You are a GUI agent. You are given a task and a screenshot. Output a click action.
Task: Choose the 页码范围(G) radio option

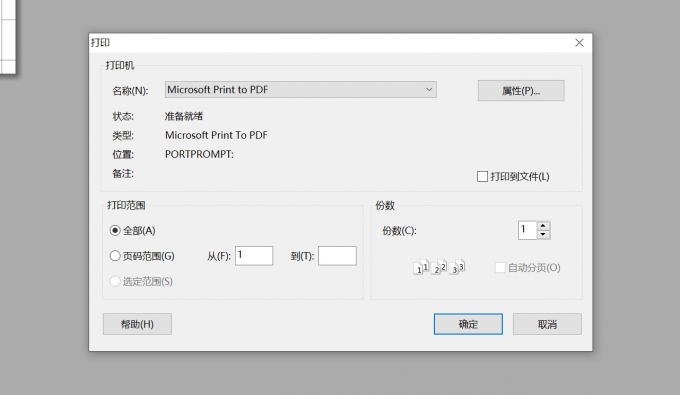[x=115, y=256]
